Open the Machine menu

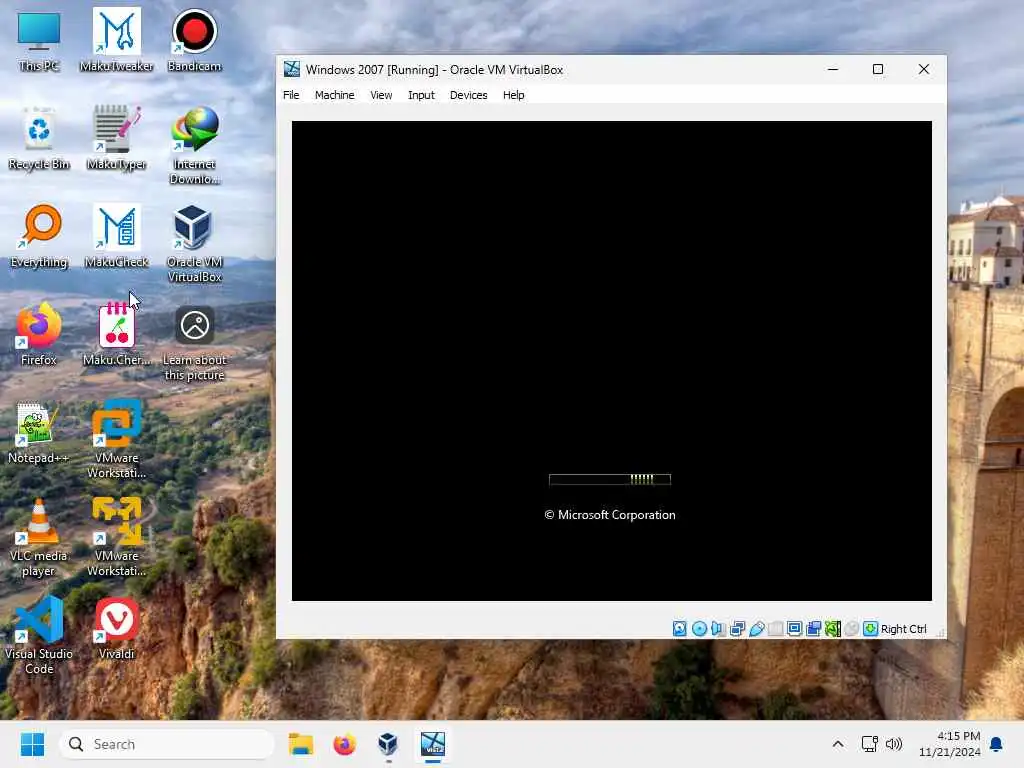(334, 95)
